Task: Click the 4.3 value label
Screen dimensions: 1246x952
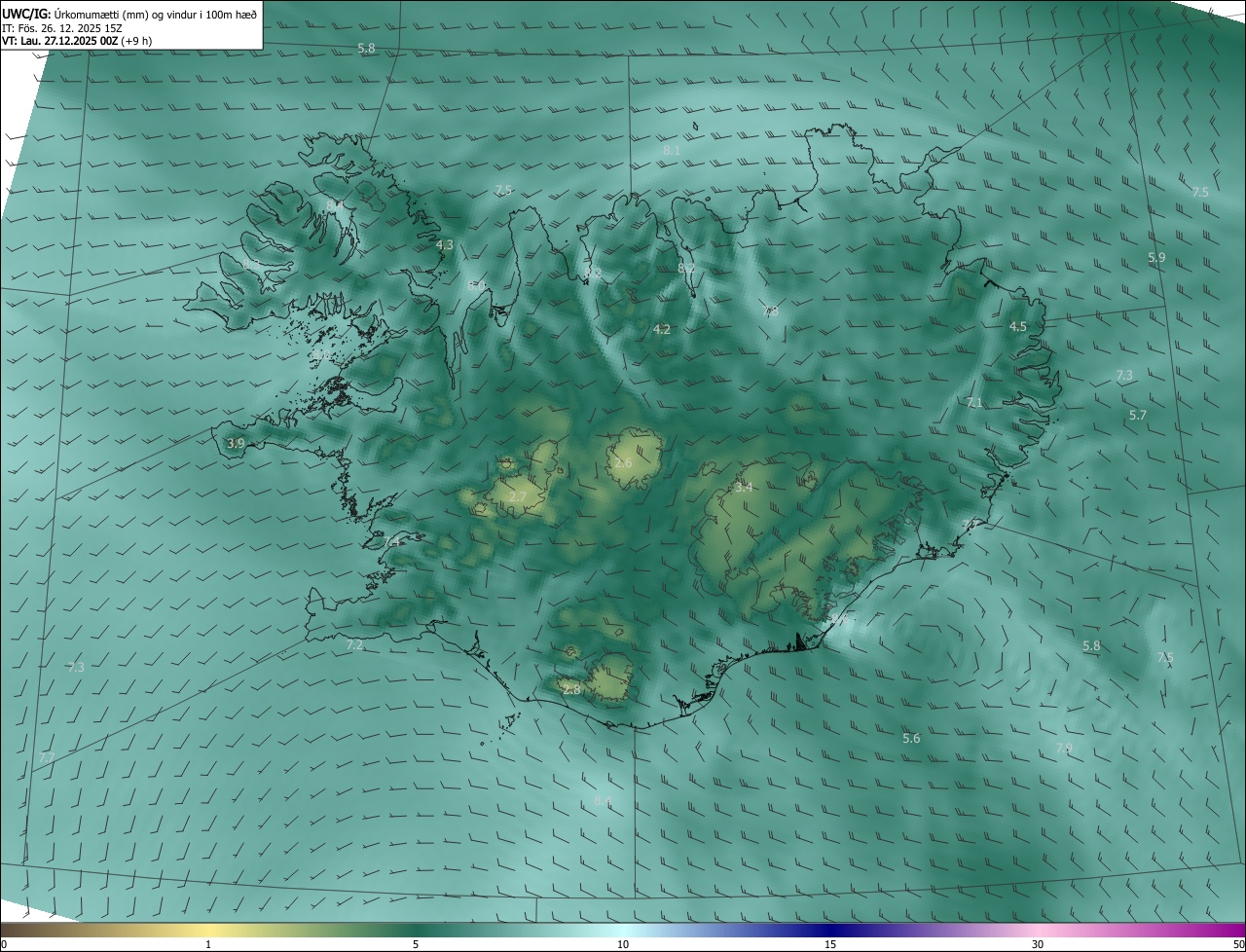Action: tap(445, 244)
